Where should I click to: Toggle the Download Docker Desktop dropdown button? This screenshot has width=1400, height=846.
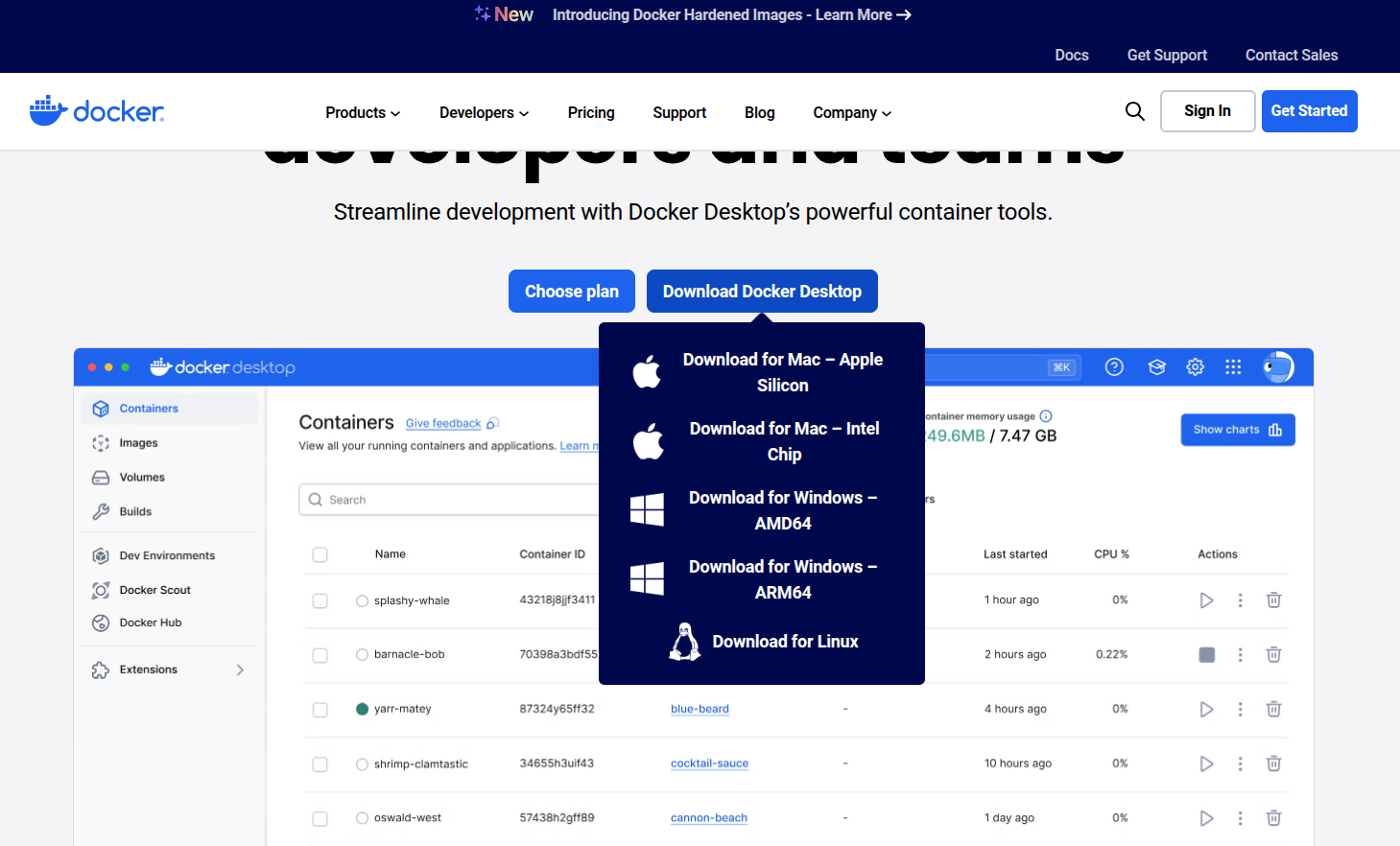(762, 292)
